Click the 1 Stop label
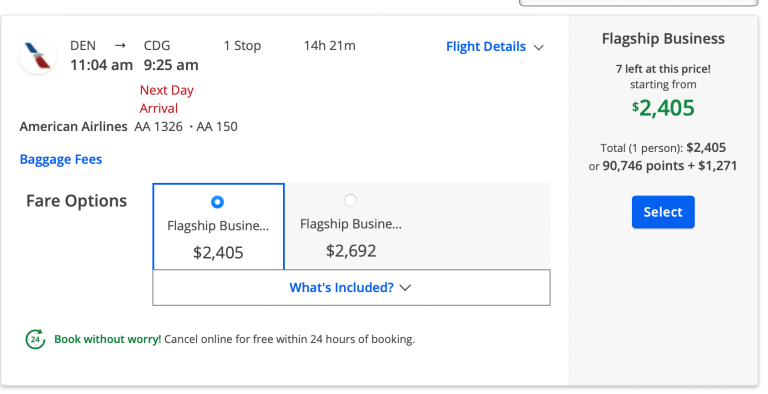768x394 pixels. pos(242,46)
